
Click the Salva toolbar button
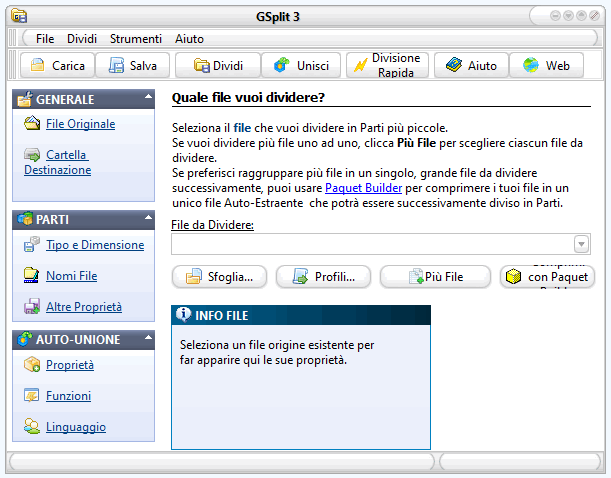coord(133,65)
